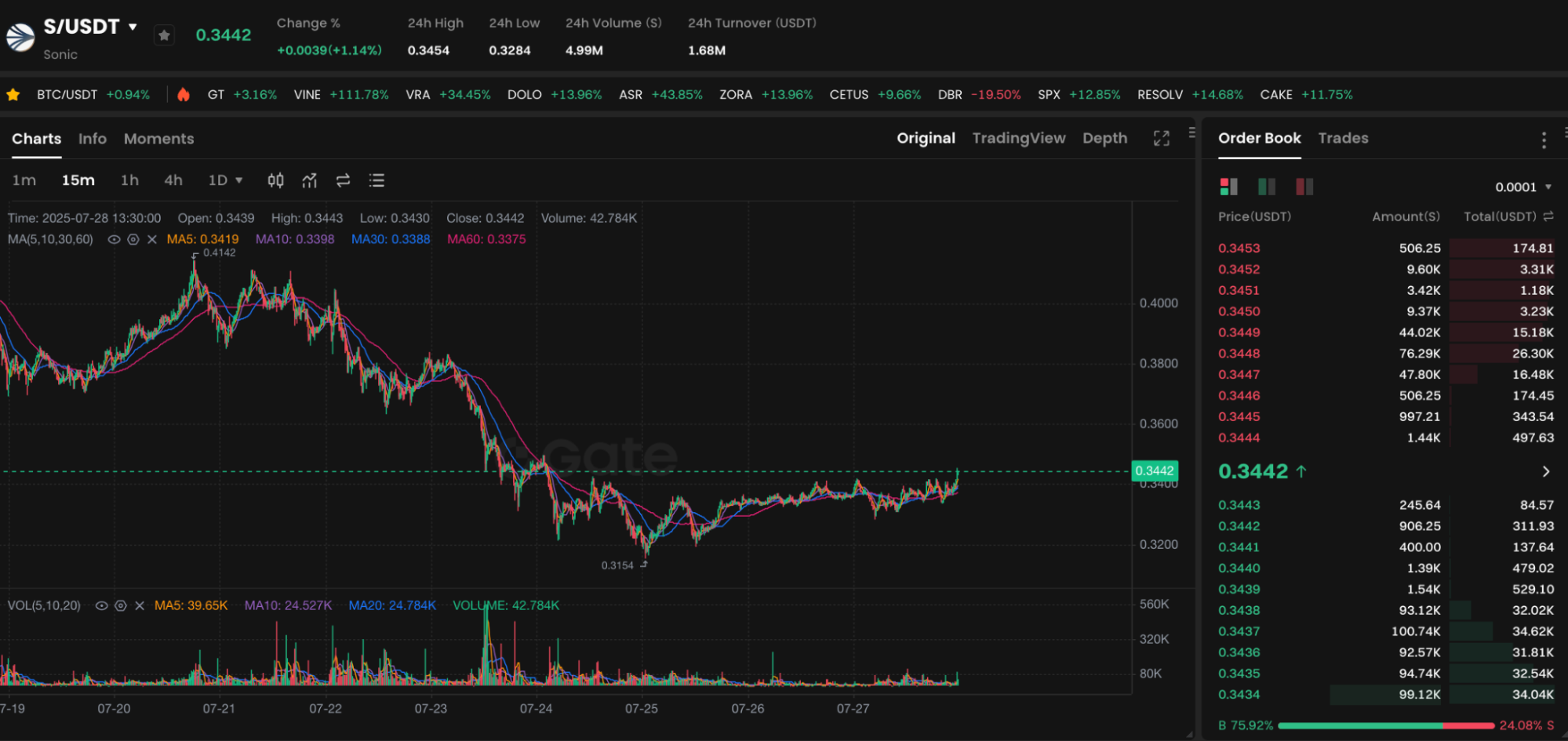The height and width of the screenshot is (741, 1568).
Task: Show asks-only order book layout
Action: [1304, 187]
